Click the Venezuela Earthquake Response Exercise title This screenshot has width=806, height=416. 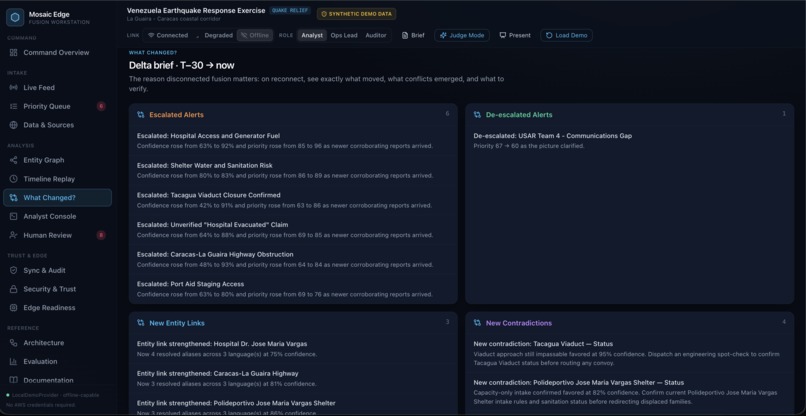pyautogui.click(x=196, y=10)
